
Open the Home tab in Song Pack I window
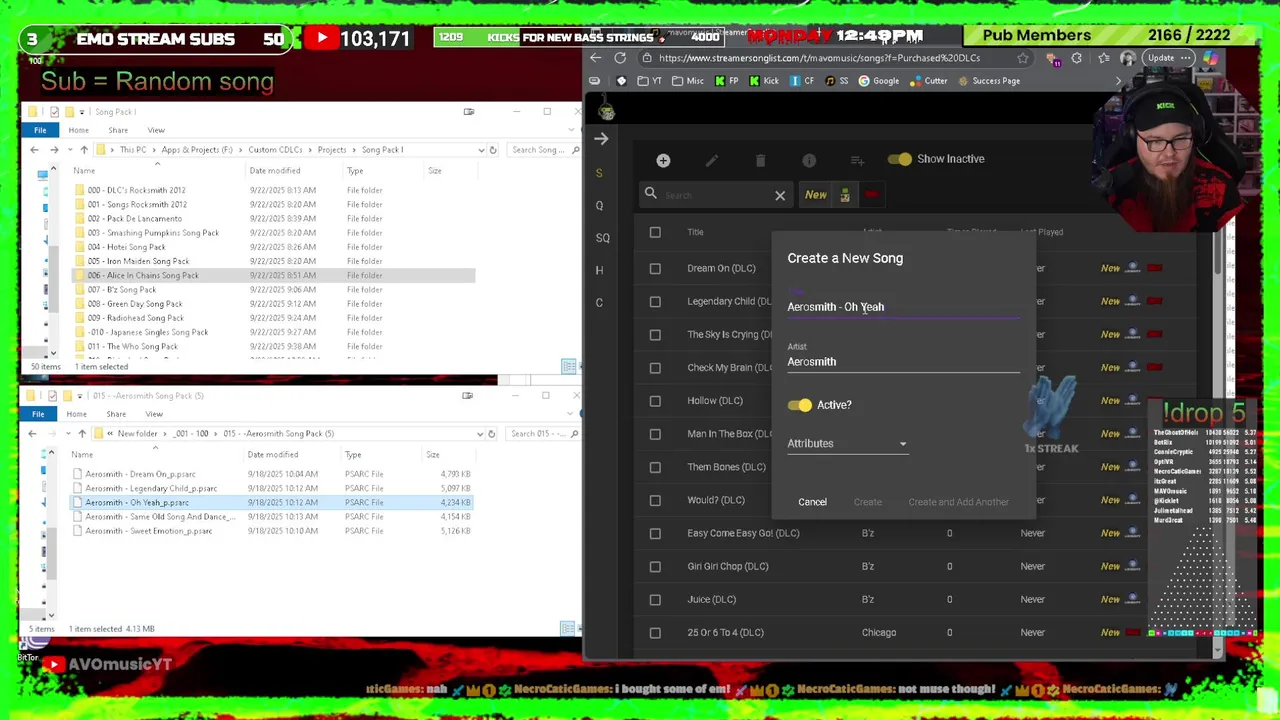coord(78,130)
